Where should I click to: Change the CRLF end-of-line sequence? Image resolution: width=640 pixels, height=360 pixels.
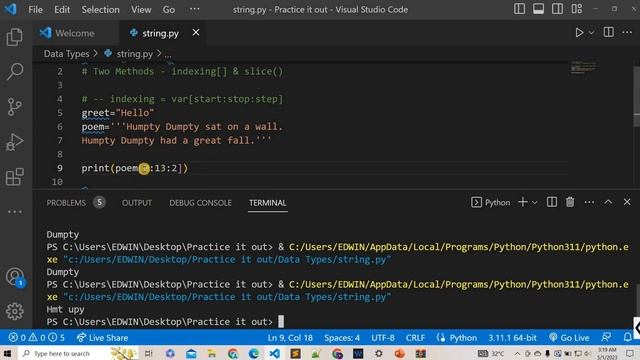pos(415,338)
